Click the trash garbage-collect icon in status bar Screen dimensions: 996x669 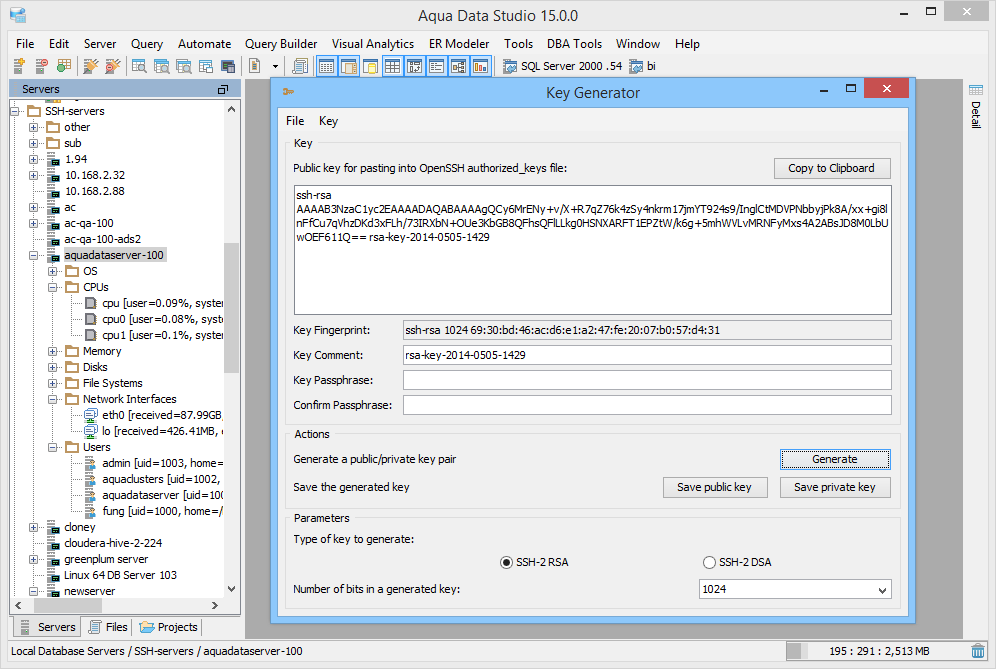[978, 651]
